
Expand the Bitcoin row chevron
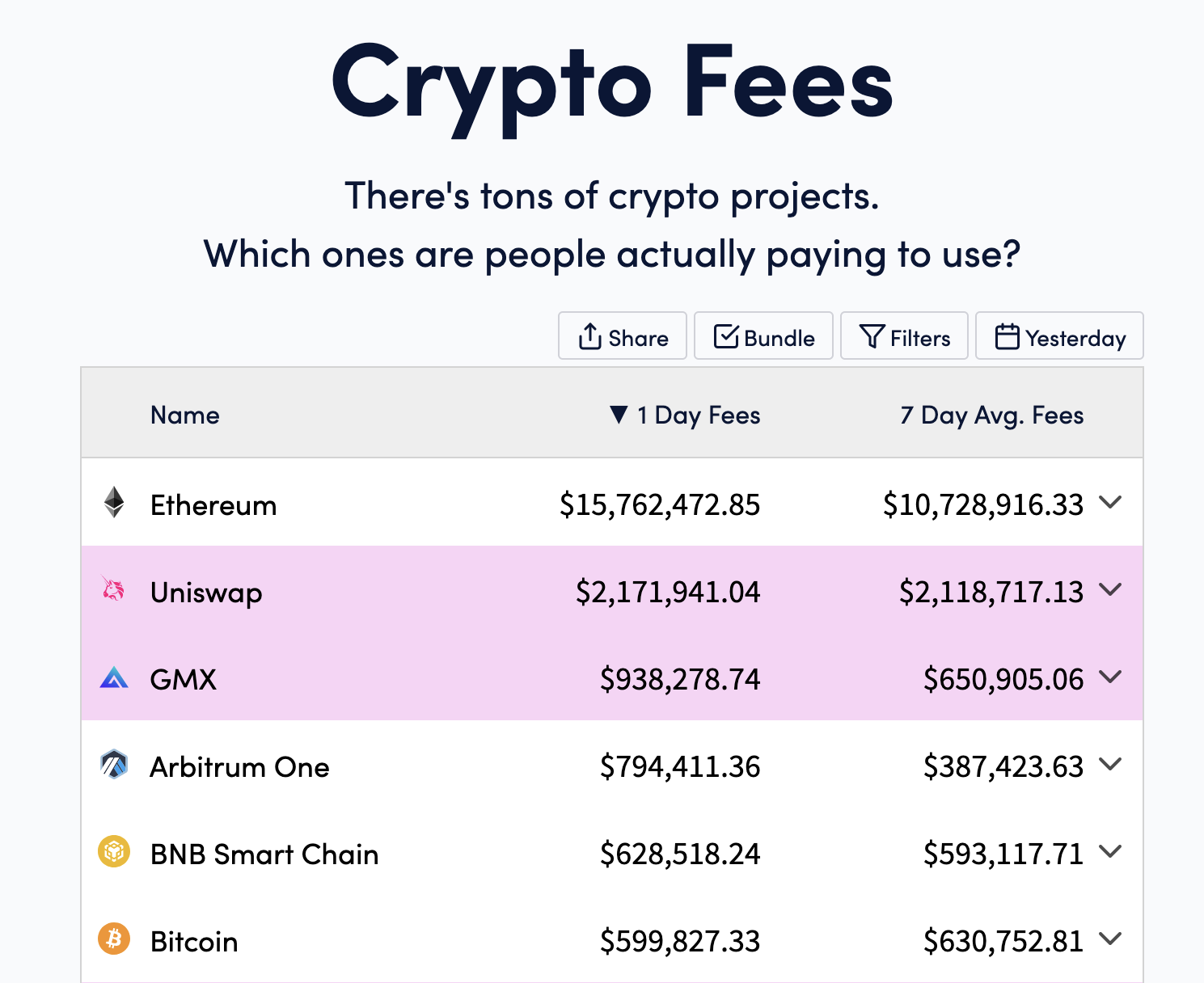tap(1111, 939)
